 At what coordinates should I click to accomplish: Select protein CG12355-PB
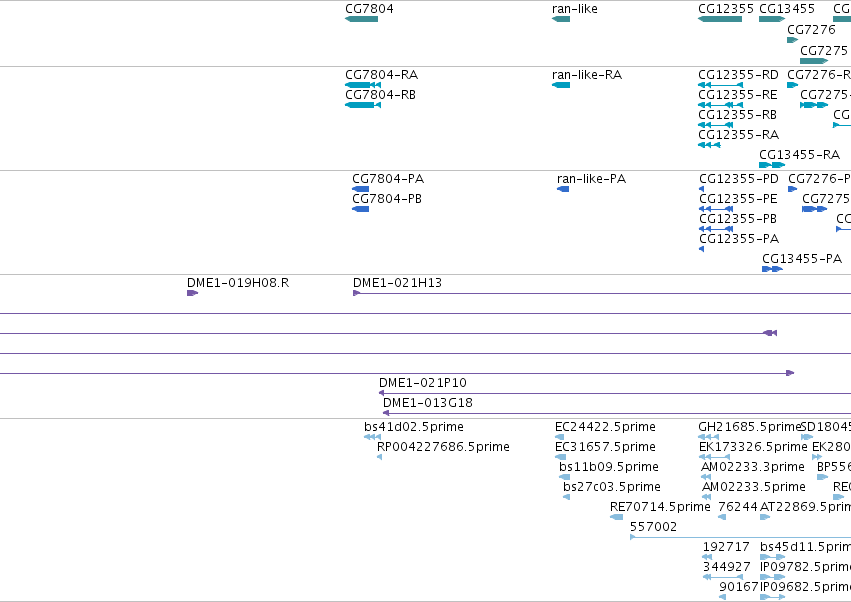tap(738, 219)
